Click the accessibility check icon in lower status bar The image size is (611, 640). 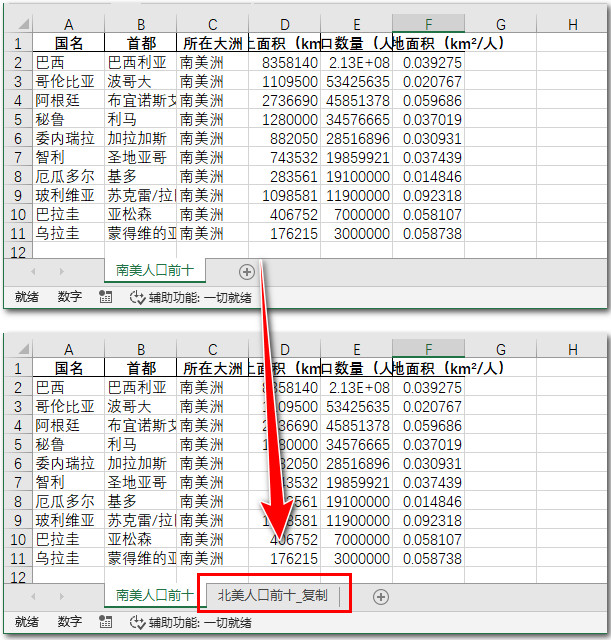(x=137, y=622)
